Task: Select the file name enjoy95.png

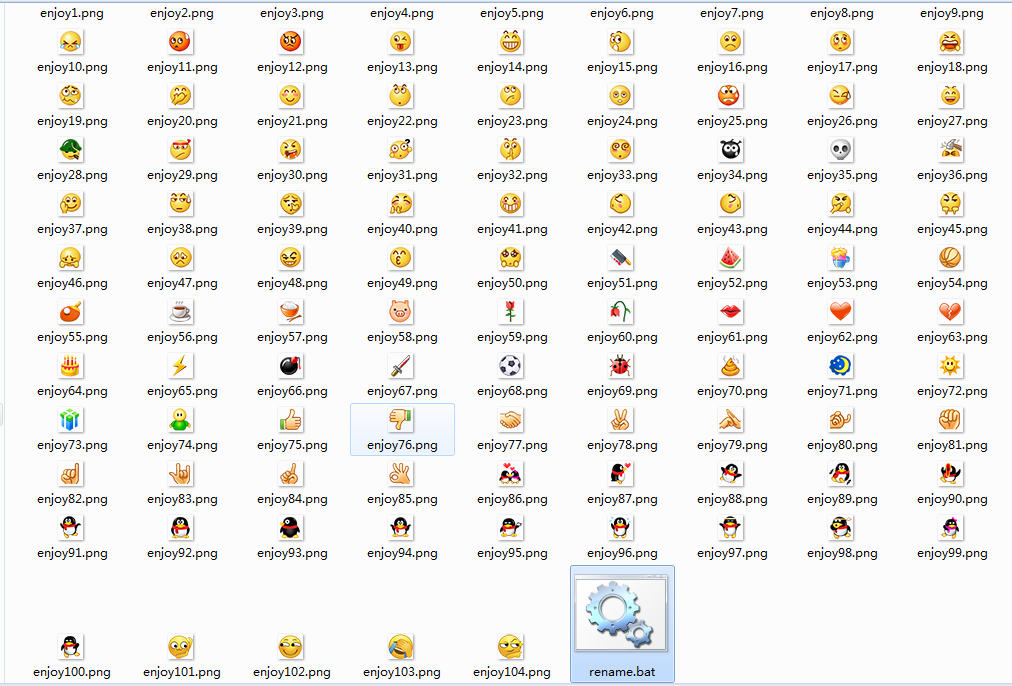Action: pos(512,553)
